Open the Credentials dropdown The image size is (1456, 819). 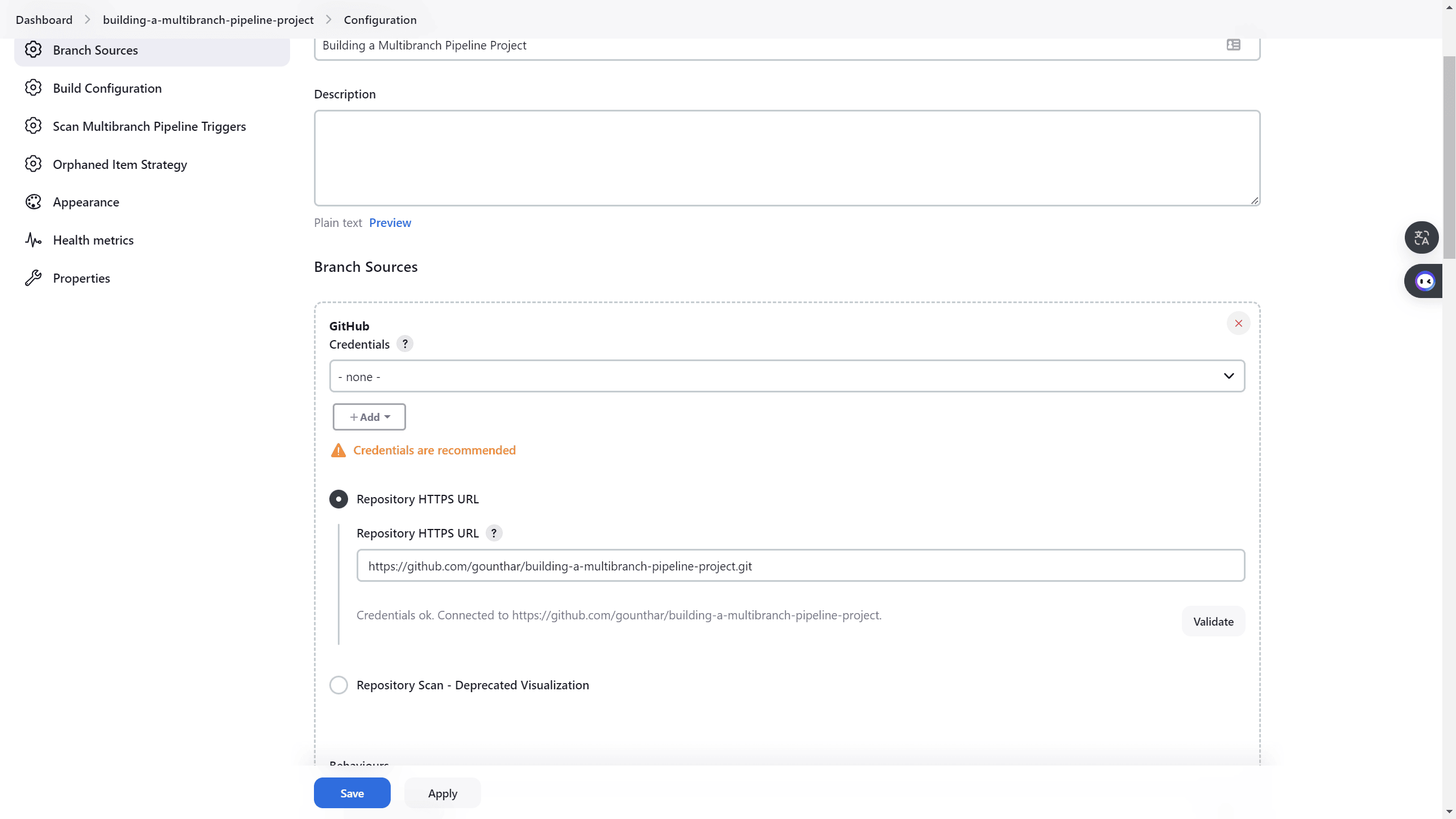tap(787, 377)
